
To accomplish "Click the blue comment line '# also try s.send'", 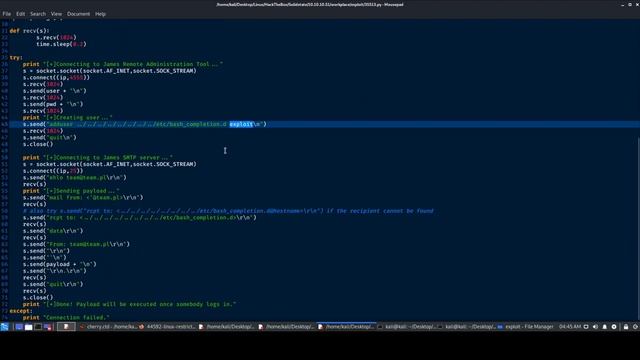I will [228, 211].
